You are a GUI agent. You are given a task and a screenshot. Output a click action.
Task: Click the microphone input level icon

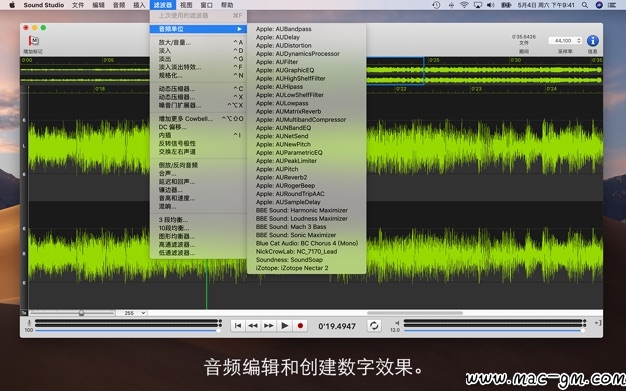(x=29, y=323)
